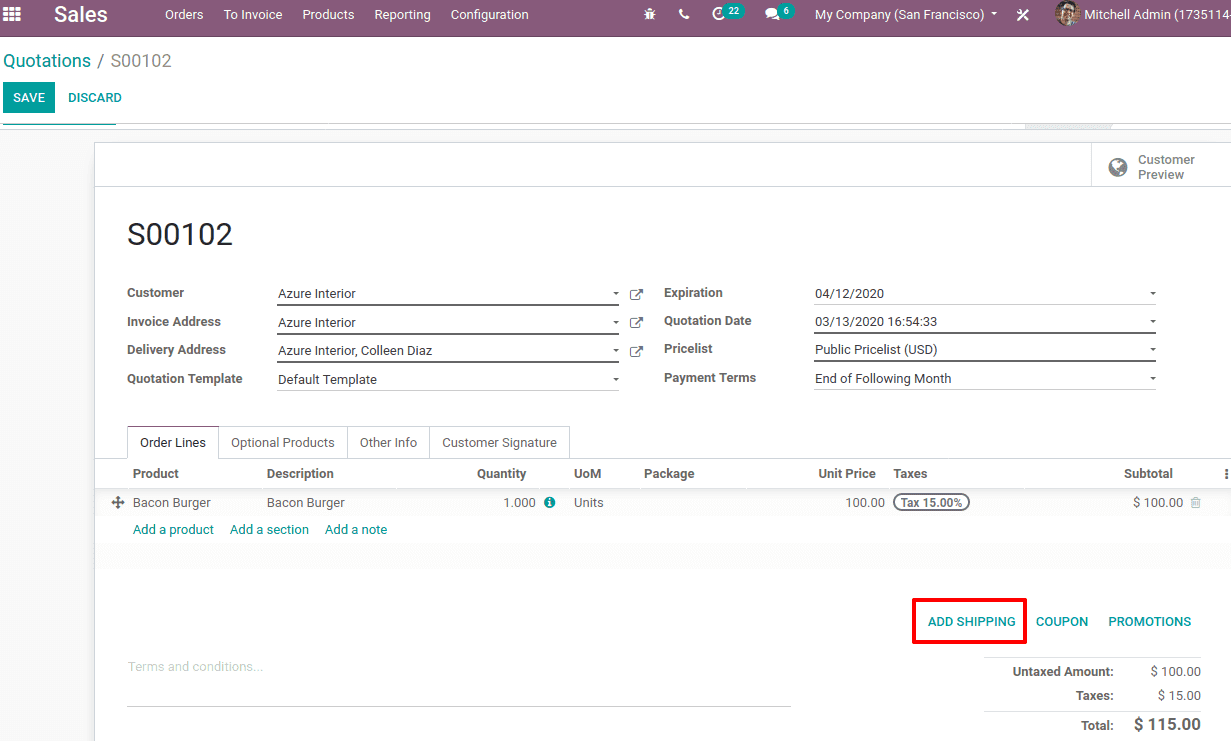Click the COUPON button
The image size is (1231, 741).
(x=1062, y=621)
